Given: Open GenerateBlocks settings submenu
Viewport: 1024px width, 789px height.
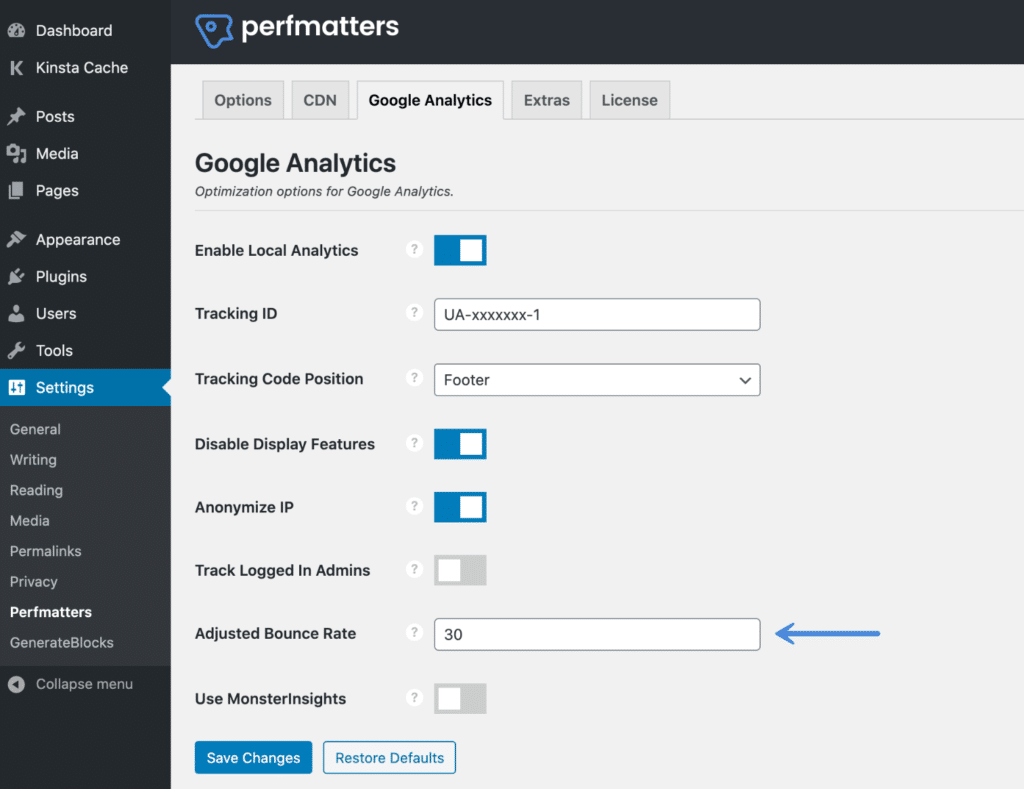Looking at the screenshot, I should click(x=62, y=643).
